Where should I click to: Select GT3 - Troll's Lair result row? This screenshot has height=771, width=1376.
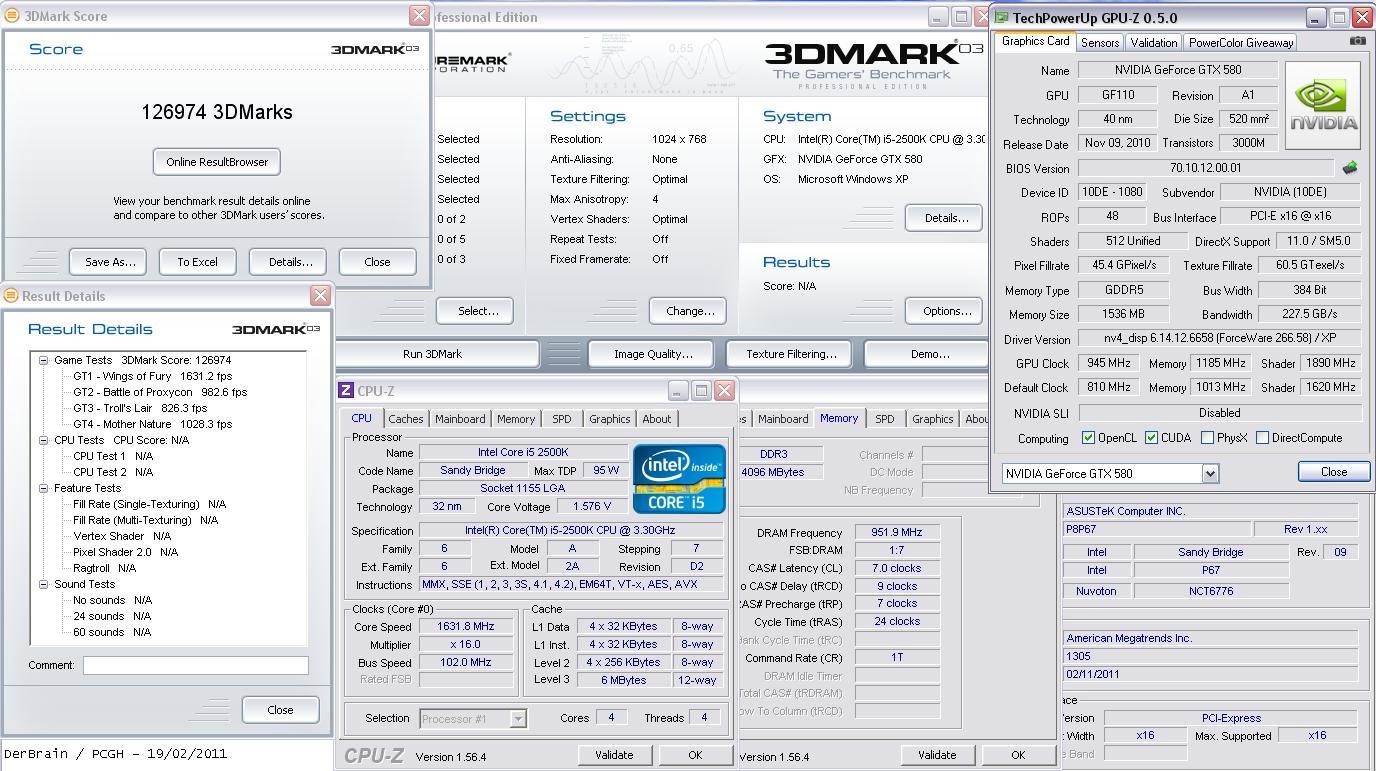(x=140, y=408)
